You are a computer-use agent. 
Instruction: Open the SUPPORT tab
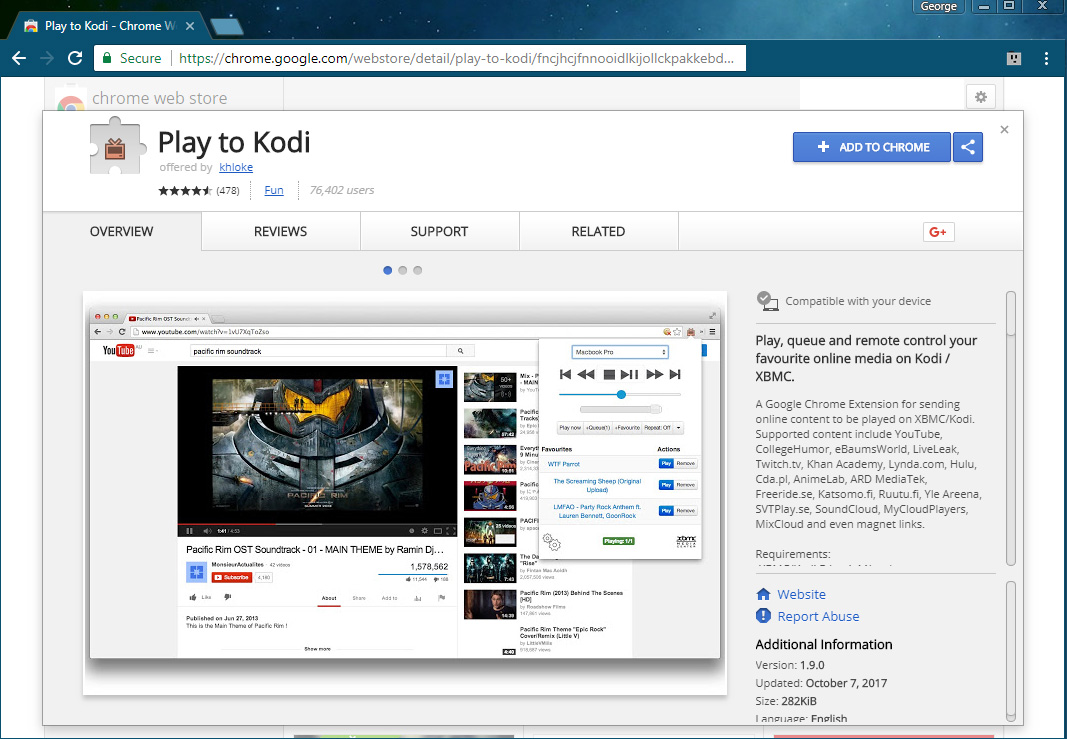point(439,231)
